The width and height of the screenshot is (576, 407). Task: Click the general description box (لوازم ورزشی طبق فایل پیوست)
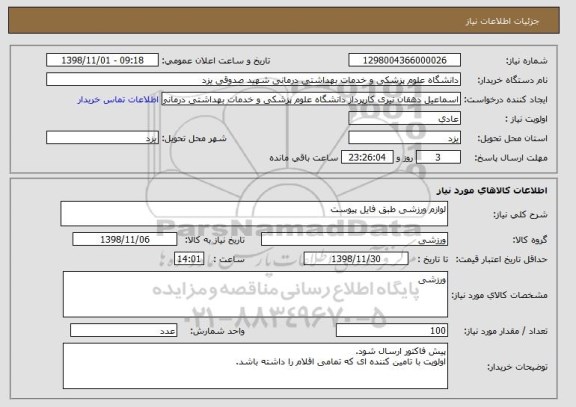click(x=254, y=213)
